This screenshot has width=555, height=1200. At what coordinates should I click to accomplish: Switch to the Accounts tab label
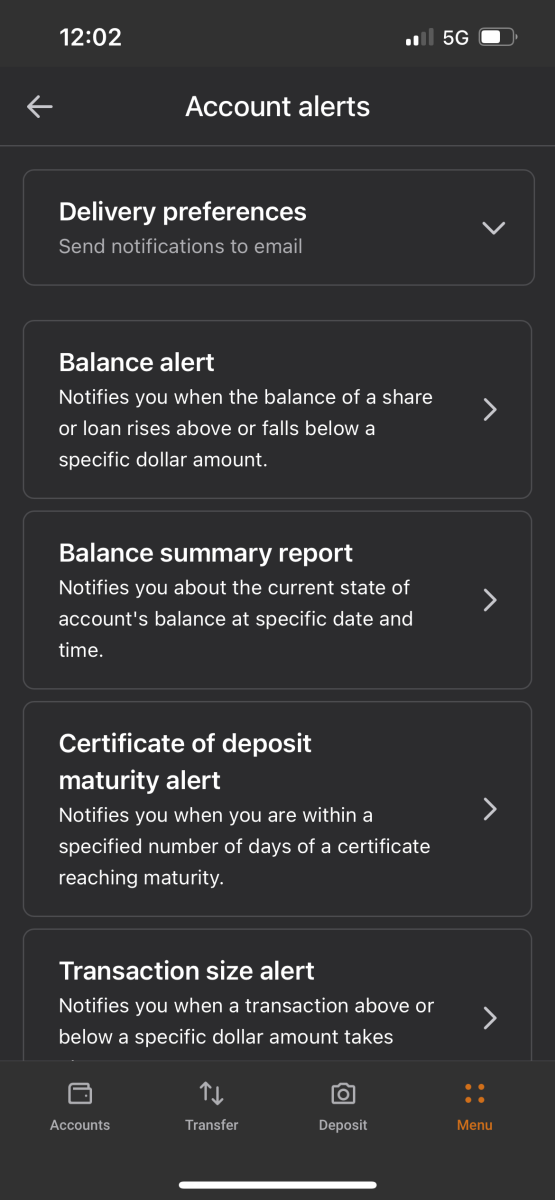pos(80,1125)
